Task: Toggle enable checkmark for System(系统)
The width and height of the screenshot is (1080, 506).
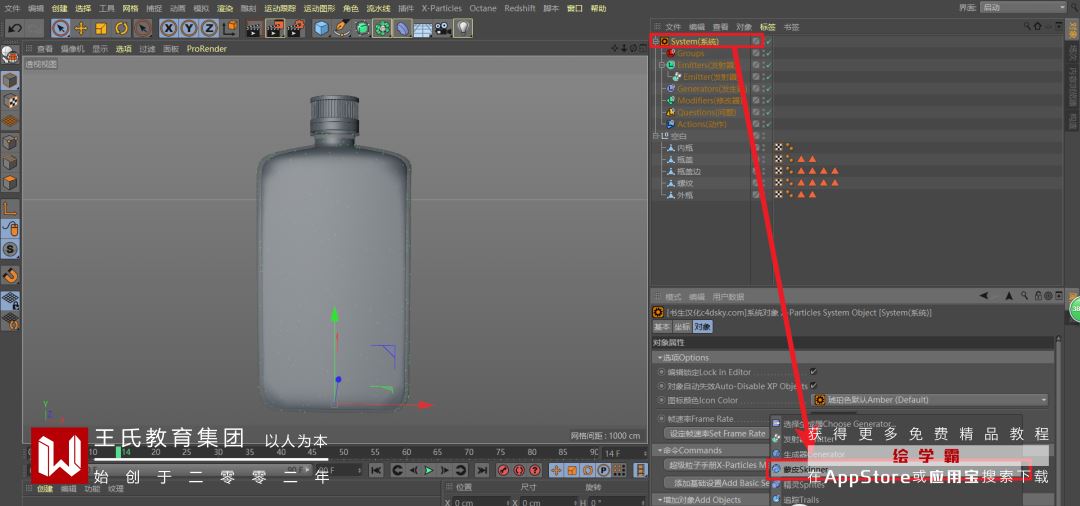Action: click(x=768, y=41)
